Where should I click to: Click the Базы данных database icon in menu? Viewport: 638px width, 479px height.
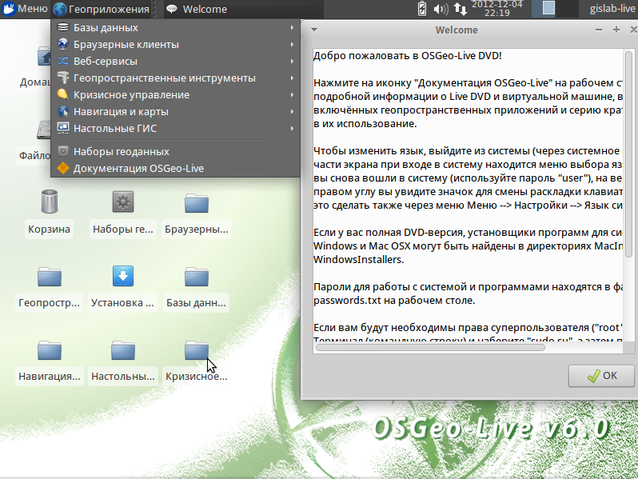pos(63,27)
